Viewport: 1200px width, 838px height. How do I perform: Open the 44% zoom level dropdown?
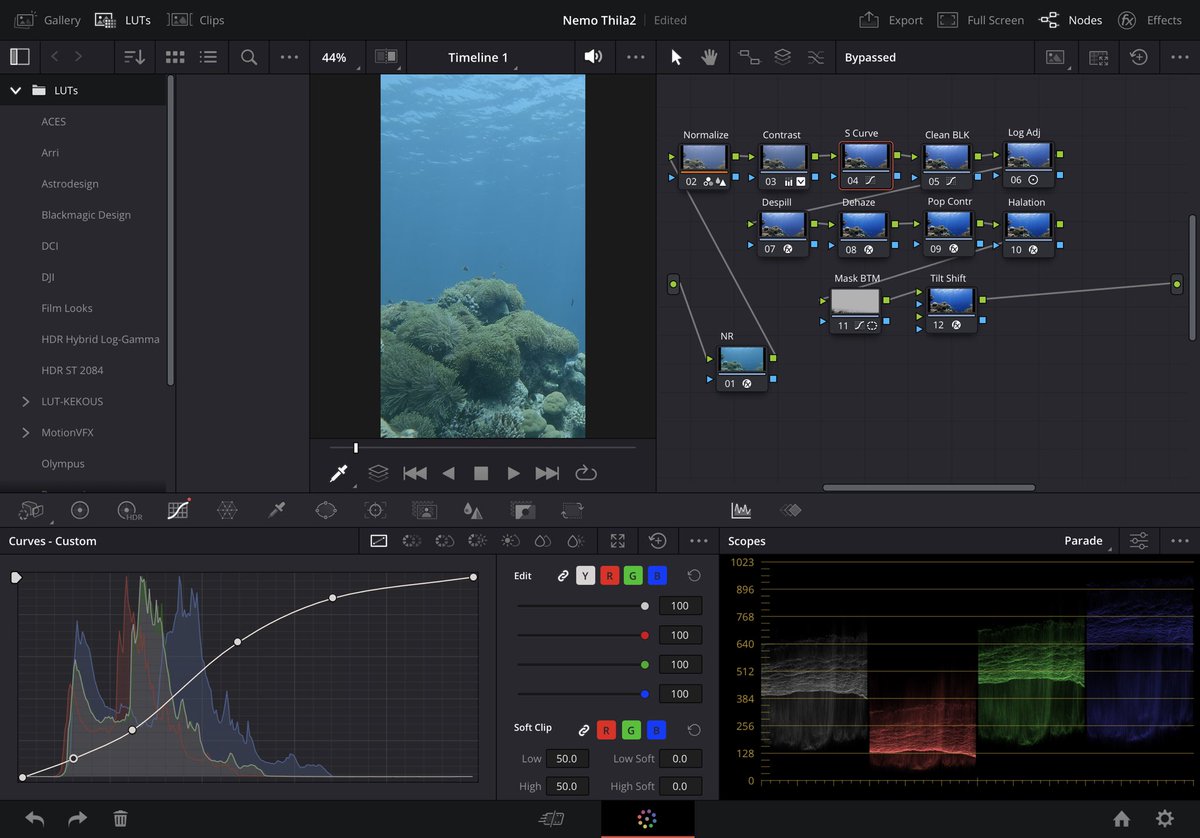(334, 57)
